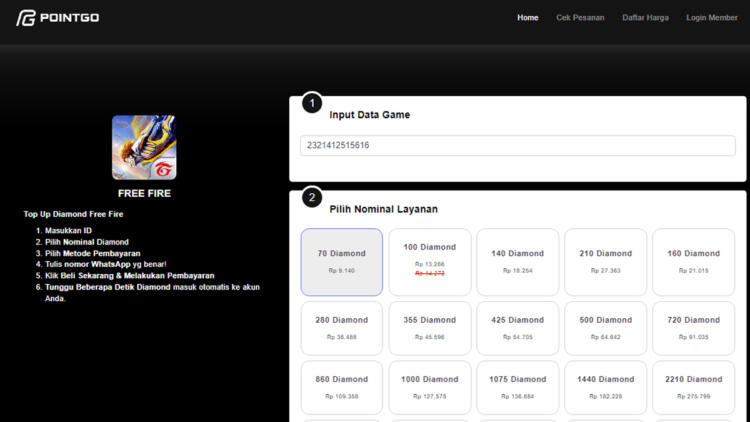Click the step 1 number badge
Viewport: 750px width, 422px height.
tap(312, 103)
